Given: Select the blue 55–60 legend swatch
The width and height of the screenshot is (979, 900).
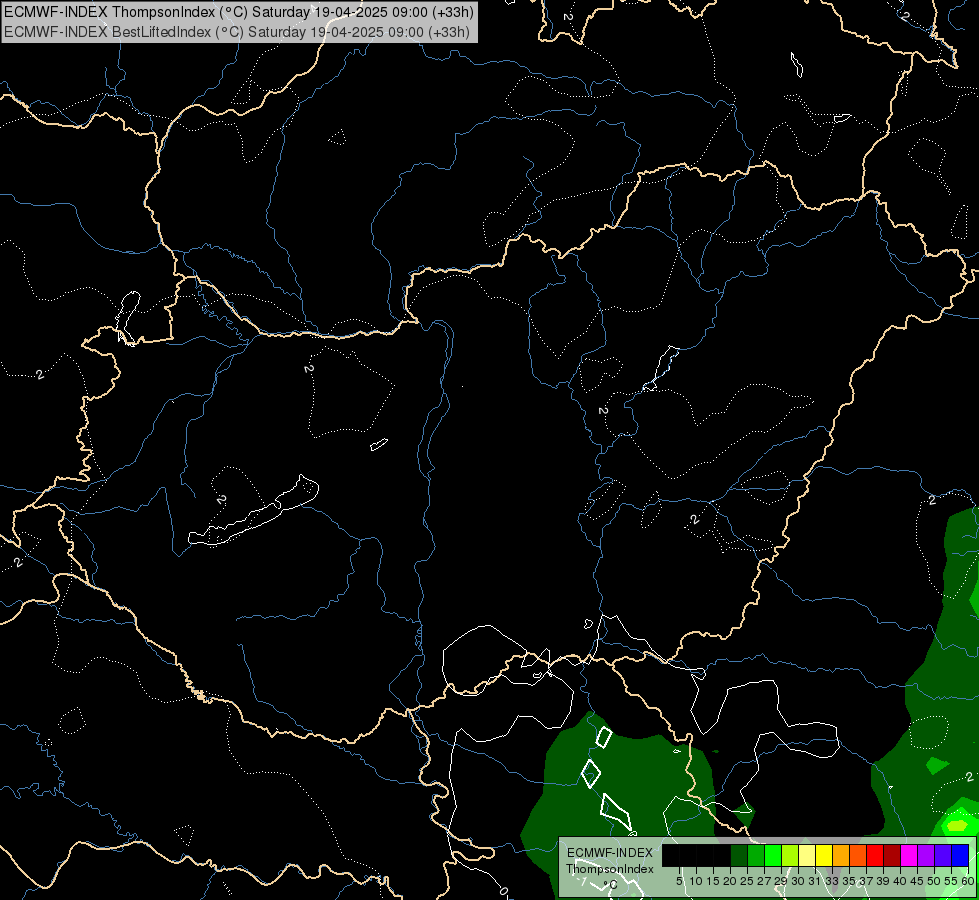Looking at the screenshot, I should coord(960,856).
